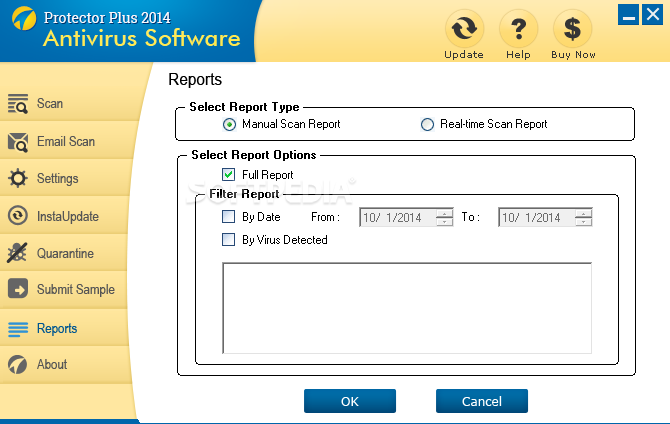Open Help via the question mark icon
Image resolution: width=670 pixels, height=424 pixels.
point(518,28)
